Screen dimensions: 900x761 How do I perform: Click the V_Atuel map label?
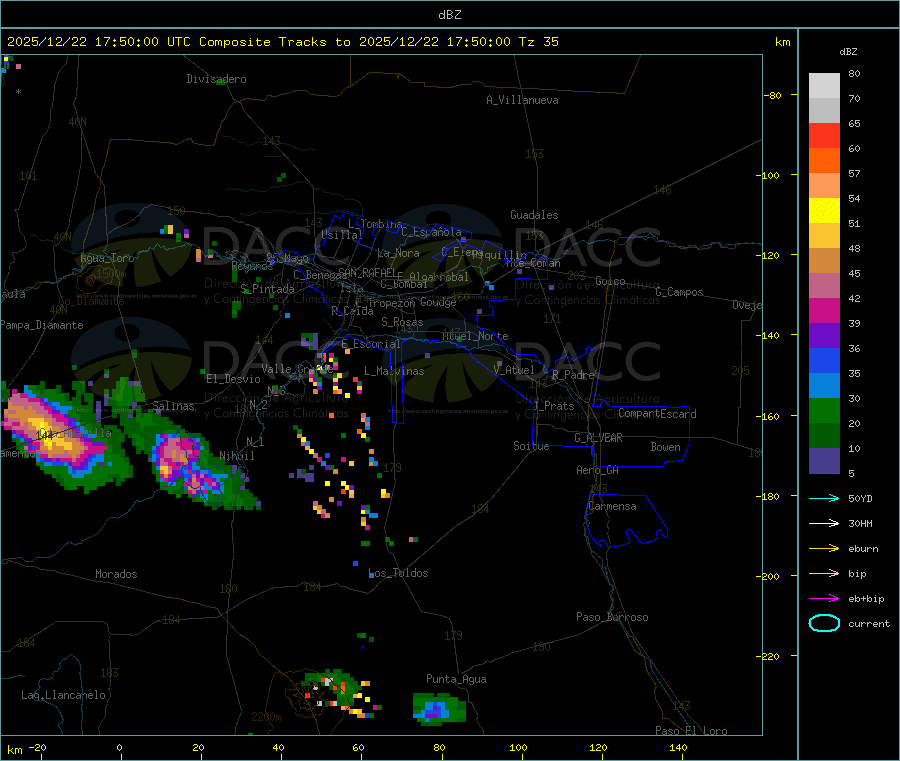(x=514, y=370)
